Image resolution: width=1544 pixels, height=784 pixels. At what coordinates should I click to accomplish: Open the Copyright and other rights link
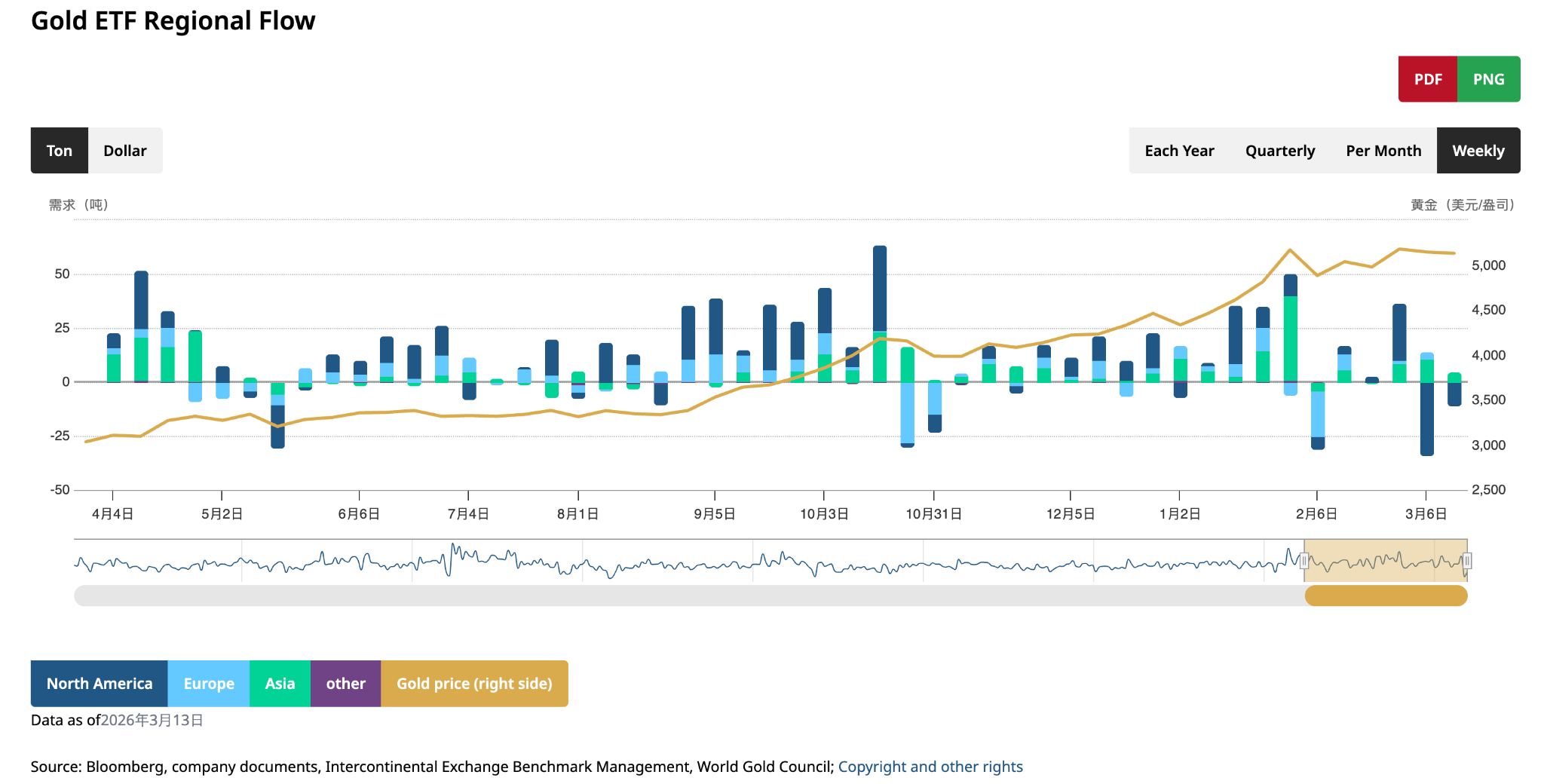coord(932,766)
